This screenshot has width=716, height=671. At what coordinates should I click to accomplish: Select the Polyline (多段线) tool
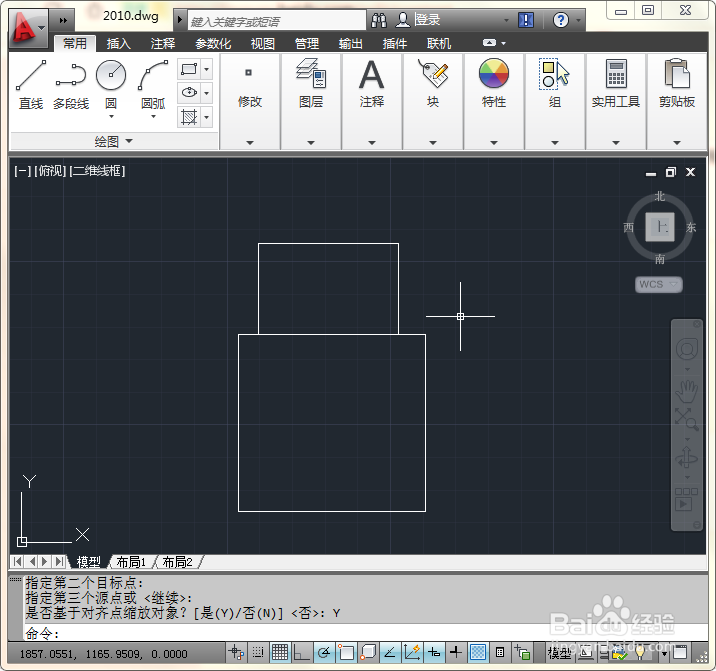click(71, 85)
